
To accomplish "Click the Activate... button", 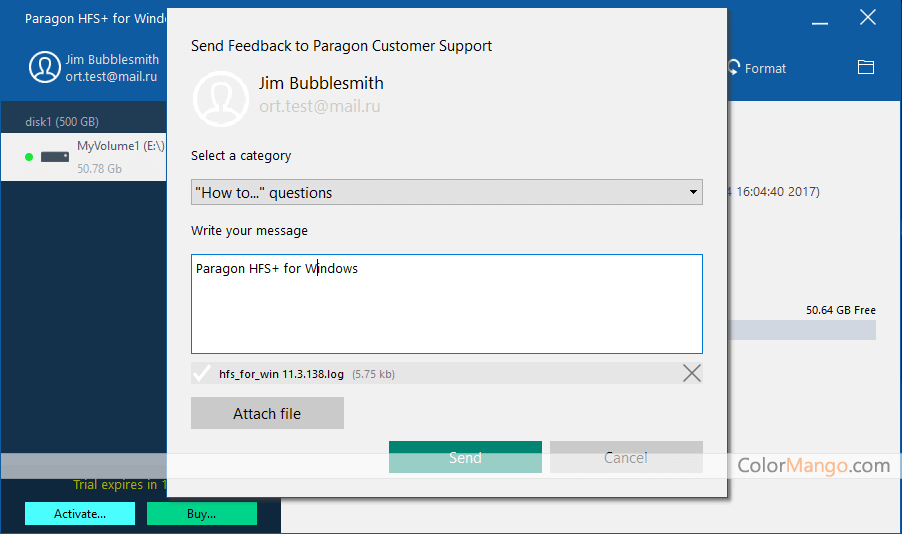I will [x=80, y=513].
